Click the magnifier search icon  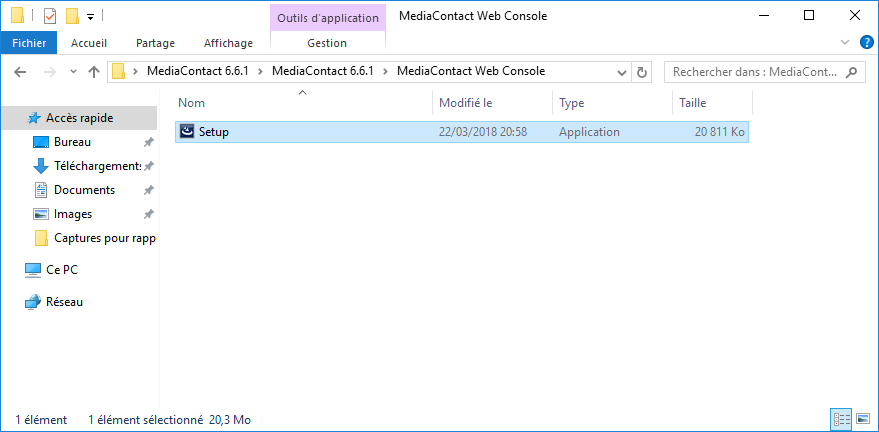pos(852,72)
